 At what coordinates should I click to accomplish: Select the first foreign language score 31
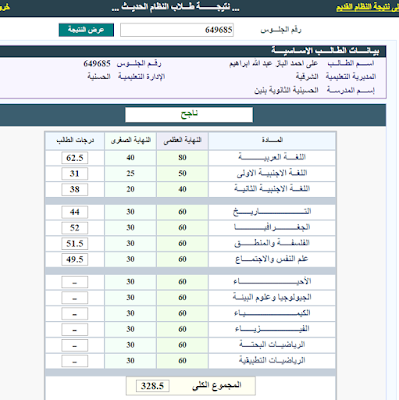click(75, 173)
